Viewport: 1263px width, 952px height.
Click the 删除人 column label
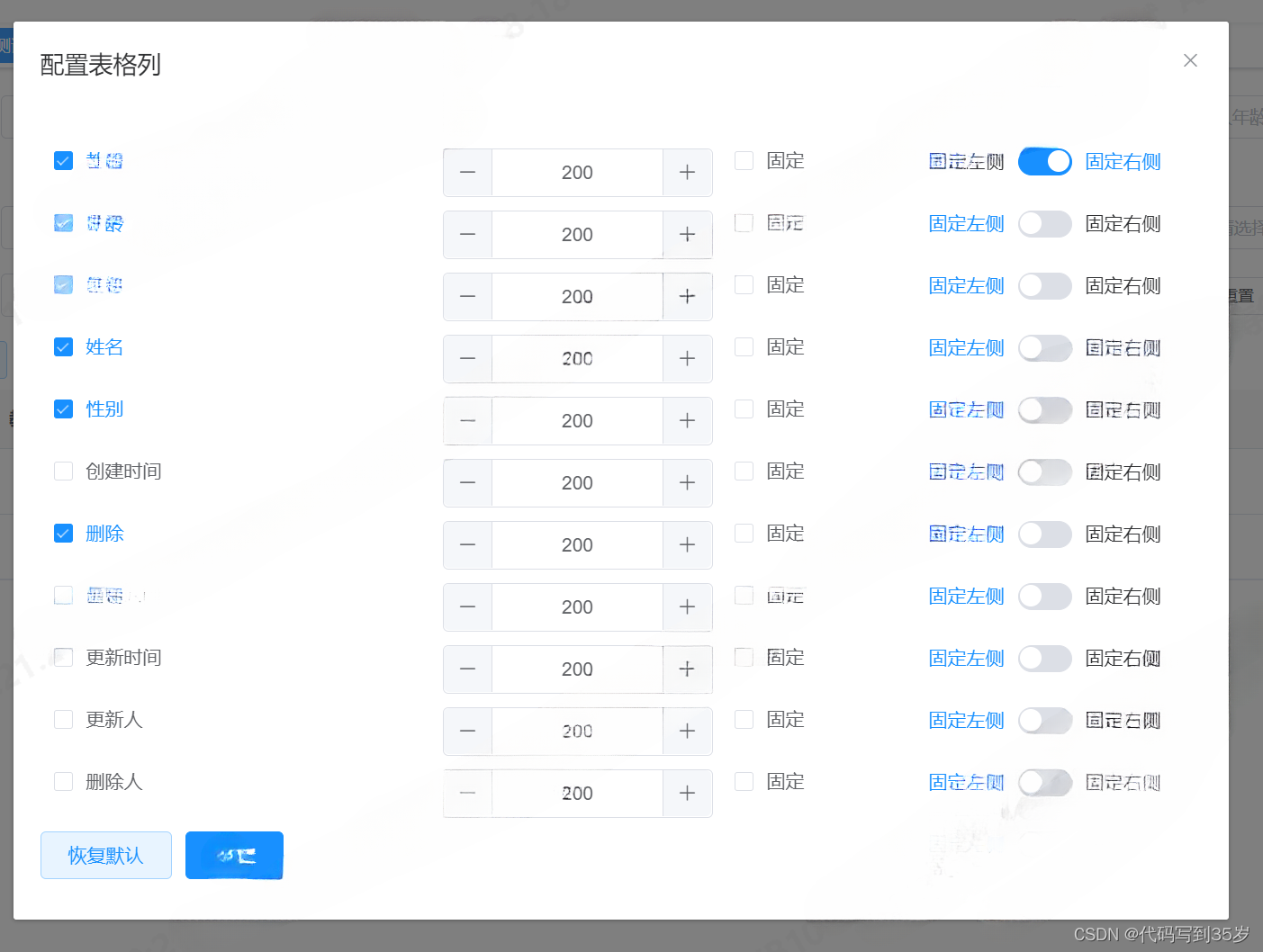click(x=114, y=782)
